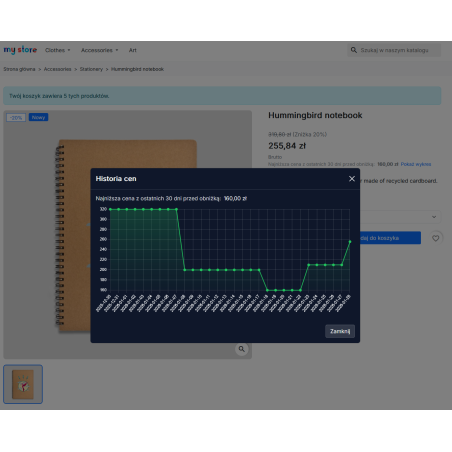Expand the Accessories dropdown arrow
This screenshot has height=452, width=452.
pyautogui.click(x=117, y=50)
